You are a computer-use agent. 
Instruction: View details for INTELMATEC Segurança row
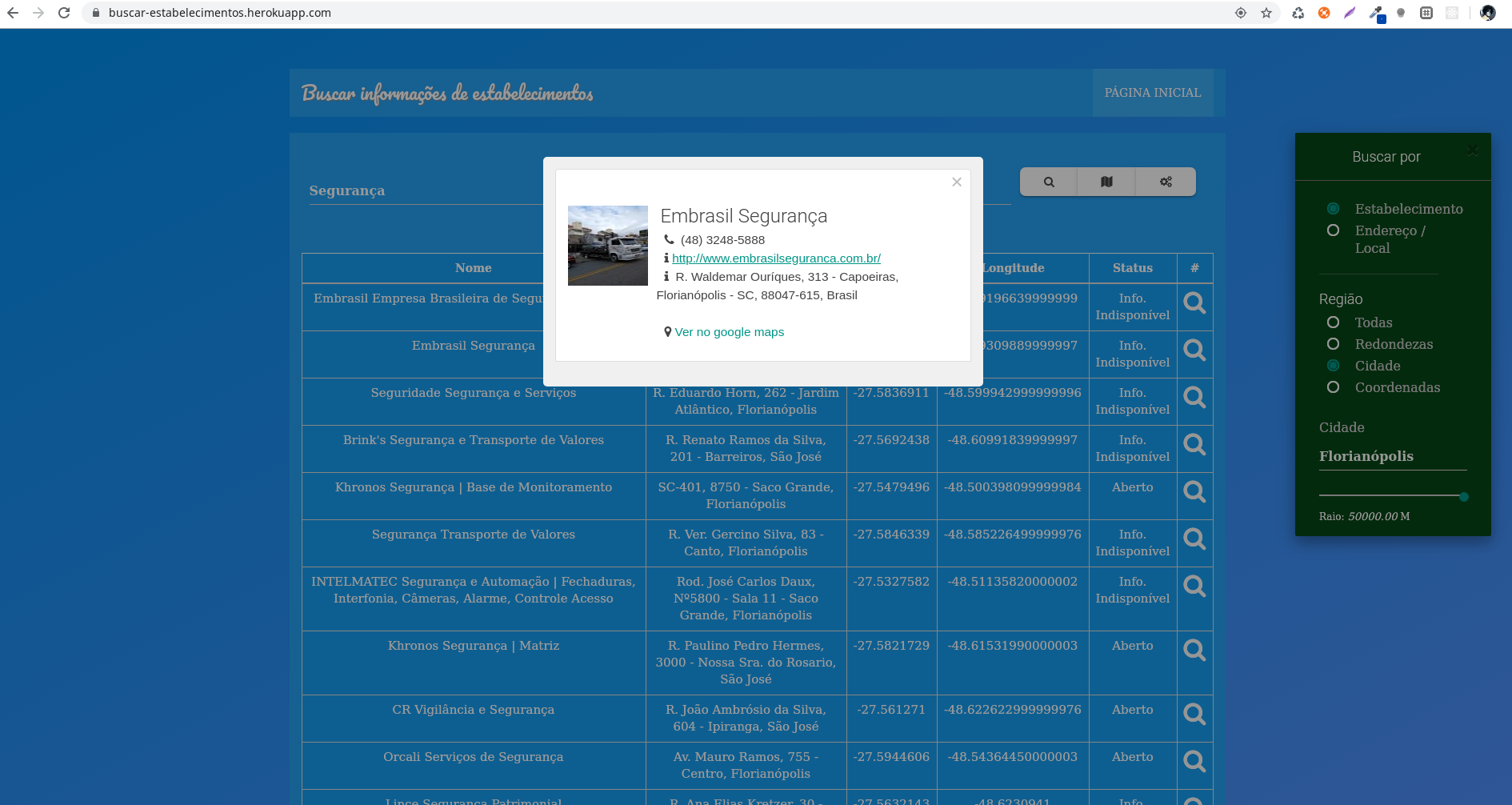coord(1194,587)
